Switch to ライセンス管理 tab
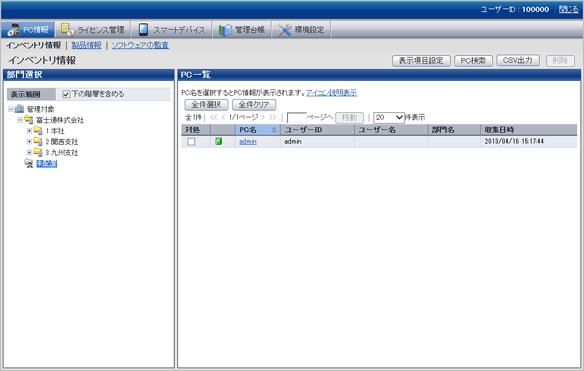The width and height of the screenshot is (584, 371). (93, 29)
